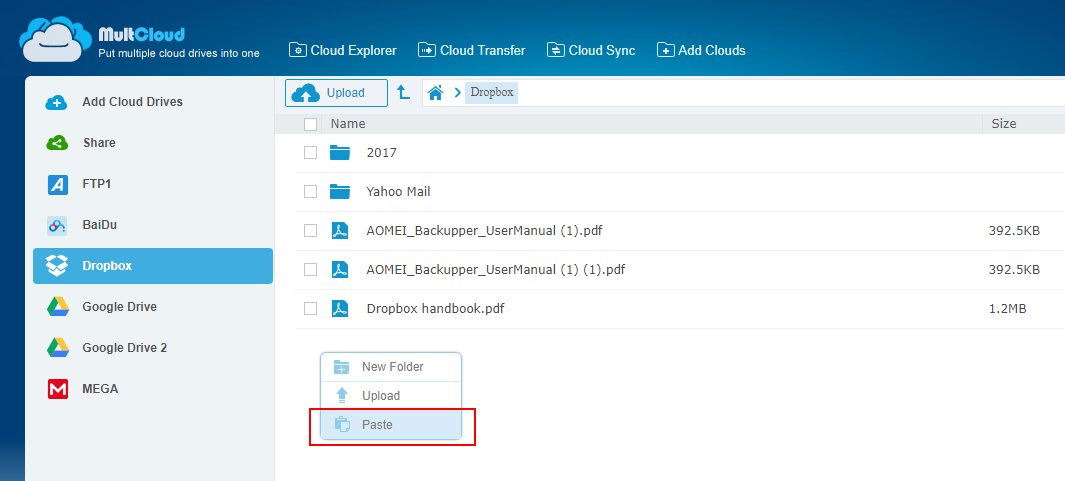The image size is (1065, 481).
Task: Choose Upload in context menu
Action: (391, 395)
